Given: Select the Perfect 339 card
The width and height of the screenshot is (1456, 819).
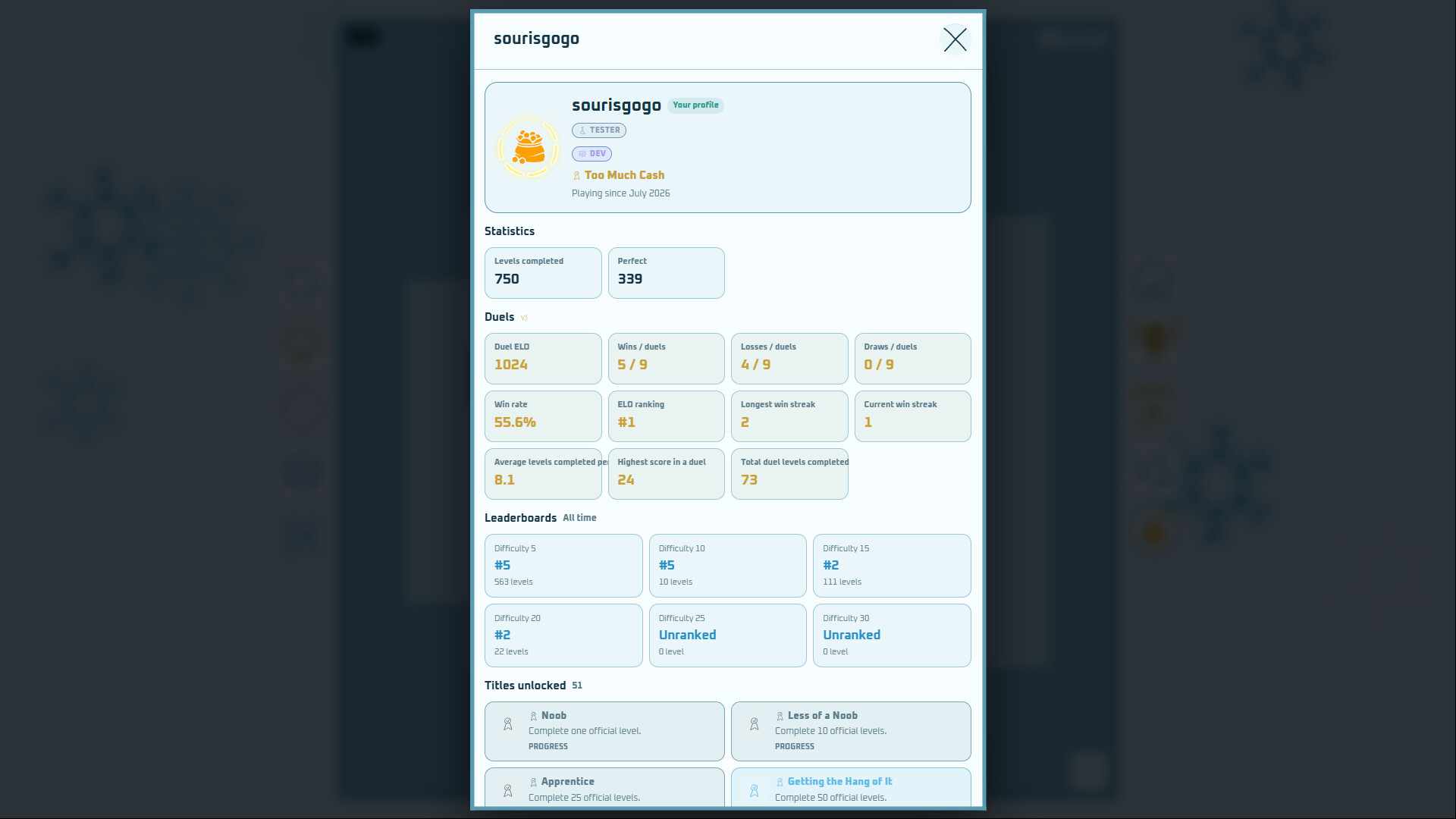Looking at the screenshot, I should [667, 273].
